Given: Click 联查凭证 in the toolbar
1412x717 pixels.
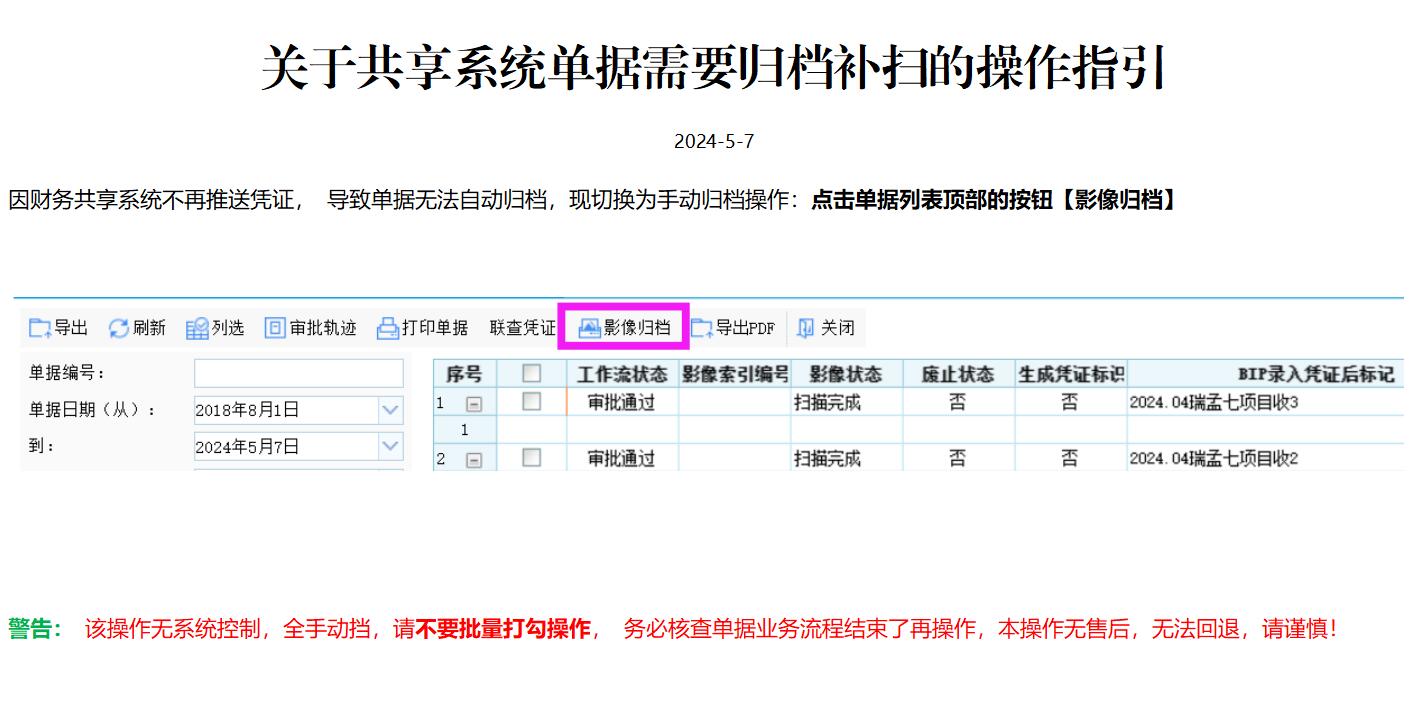Looking at the screenshot, I should (x=522, y=328).
